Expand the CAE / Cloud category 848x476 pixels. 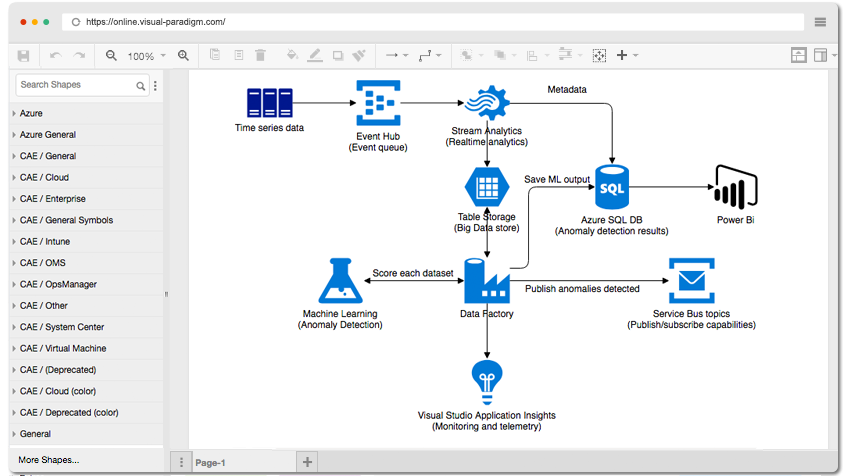click(87, 177)
